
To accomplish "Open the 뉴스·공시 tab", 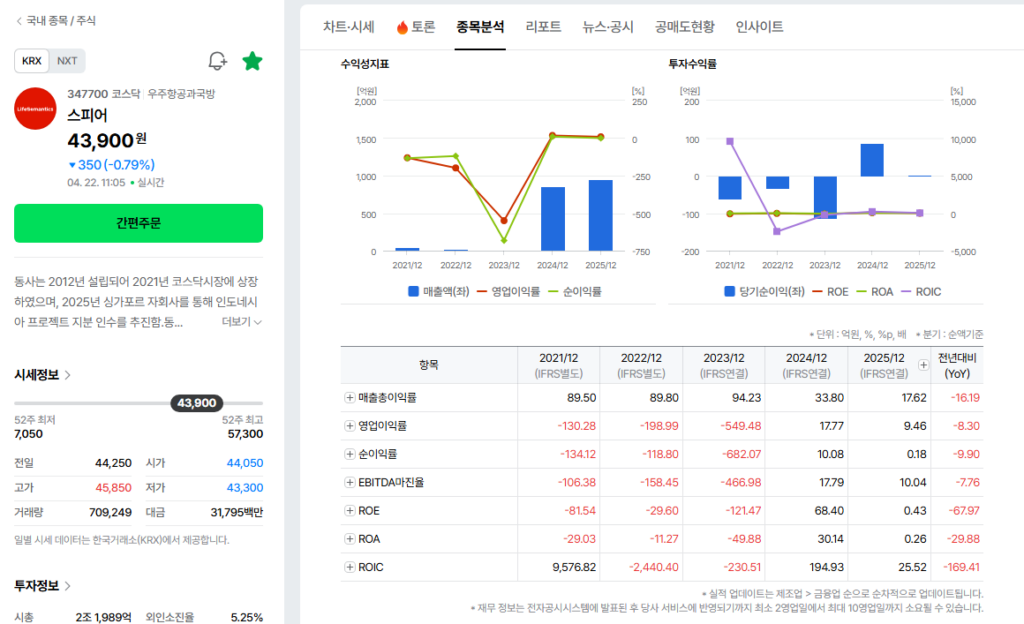I will [608, 27].
